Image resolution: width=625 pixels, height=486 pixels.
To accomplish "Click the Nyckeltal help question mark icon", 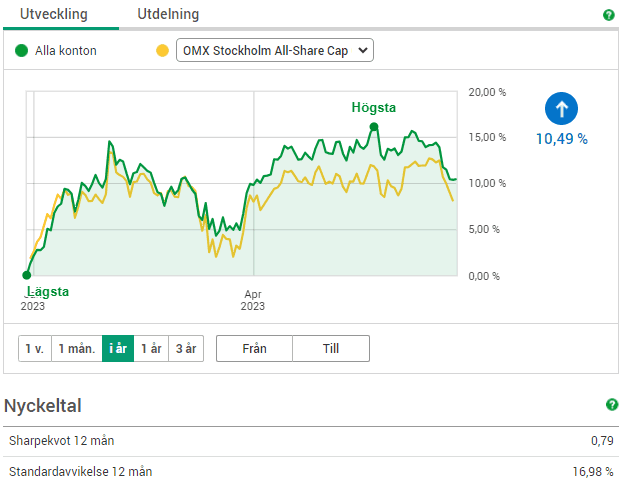I will (611, 405).
